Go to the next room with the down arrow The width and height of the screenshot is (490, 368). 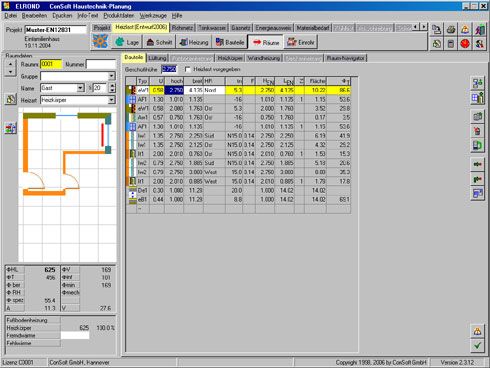(11, 72)
